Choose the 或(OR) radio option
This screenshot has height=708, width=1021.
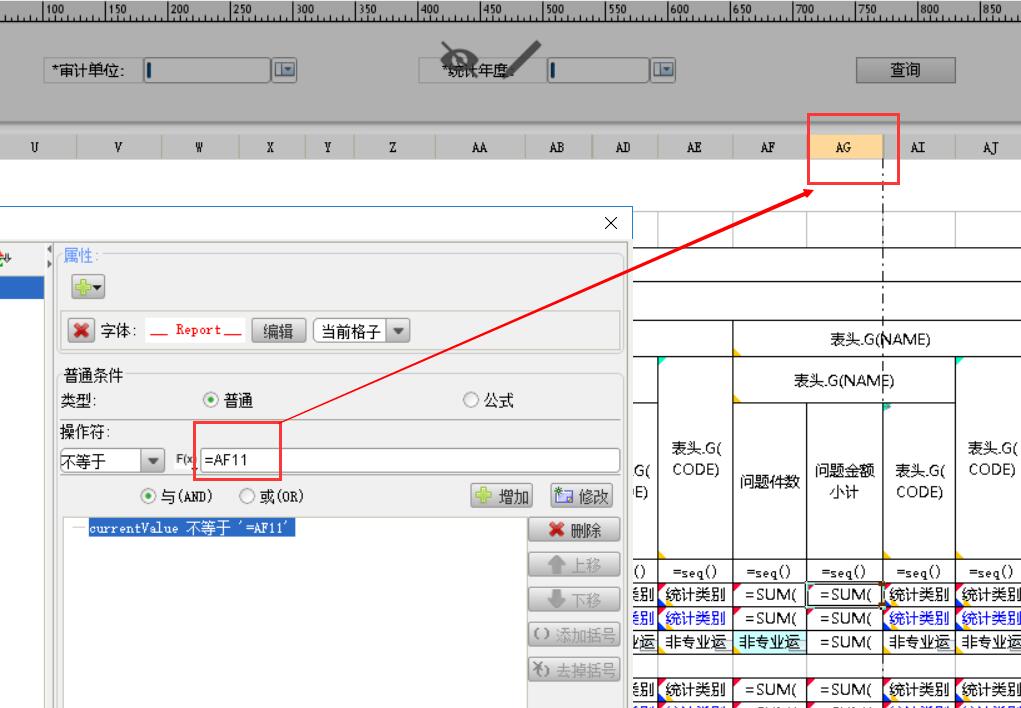coord(247,497)
